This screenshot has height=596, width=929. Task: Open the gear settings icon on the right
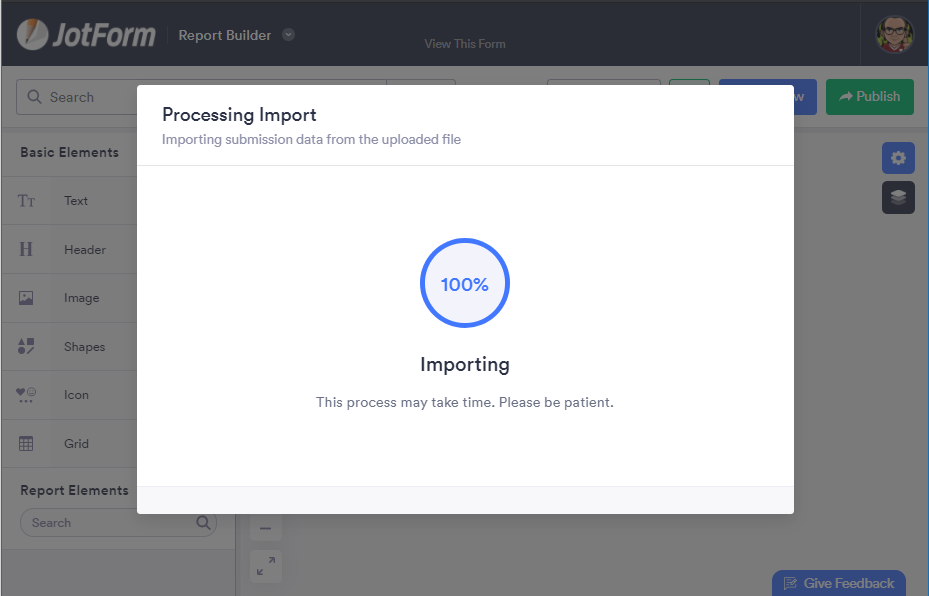click(898, 158)
